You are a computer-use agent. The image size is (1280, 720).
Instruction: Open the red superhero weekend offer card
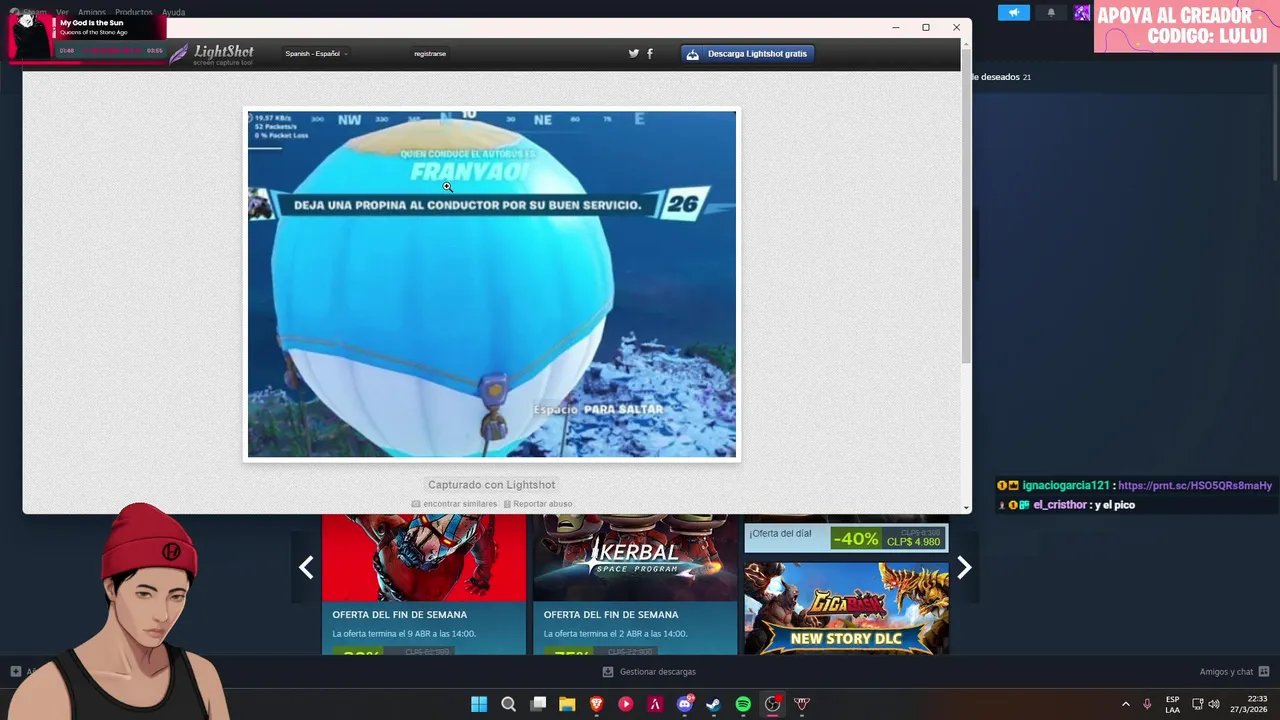[x=424, y=584]
